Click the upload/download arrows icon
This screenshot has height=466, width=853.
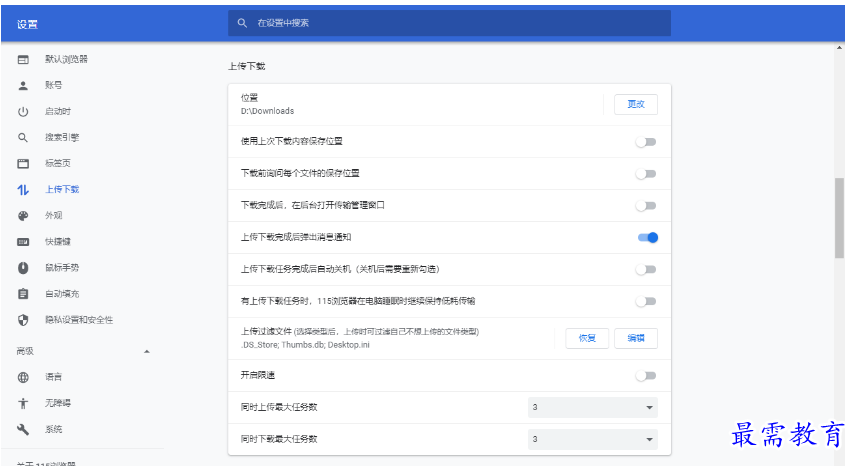coord(23,190)
